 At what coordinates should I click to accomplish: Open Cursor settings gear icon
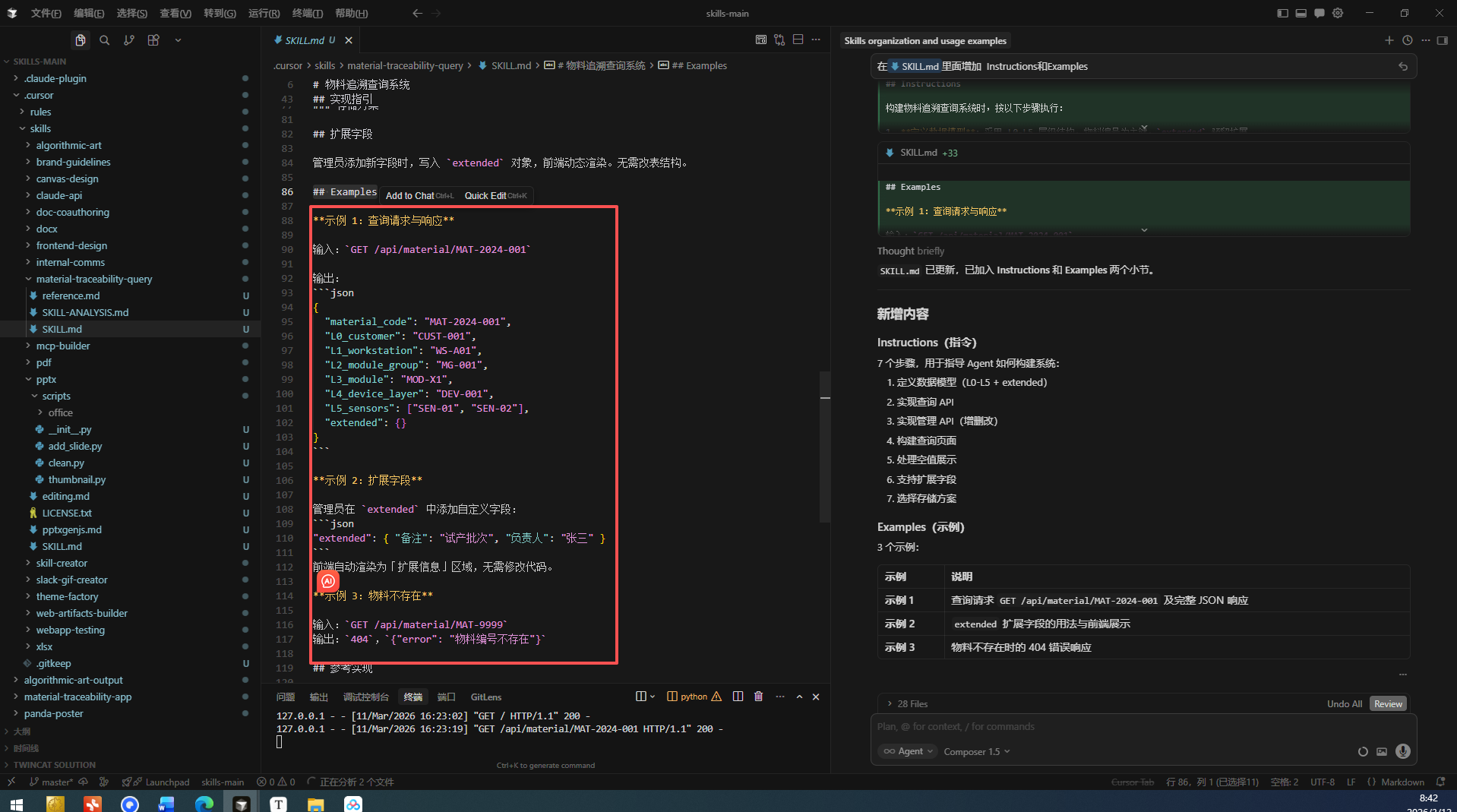(x=1338, y=13)
